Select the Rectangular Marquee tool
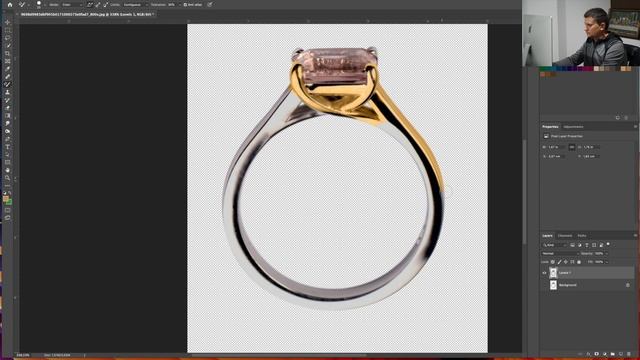Viewport: 640px width, 360px height. (7, 30)
